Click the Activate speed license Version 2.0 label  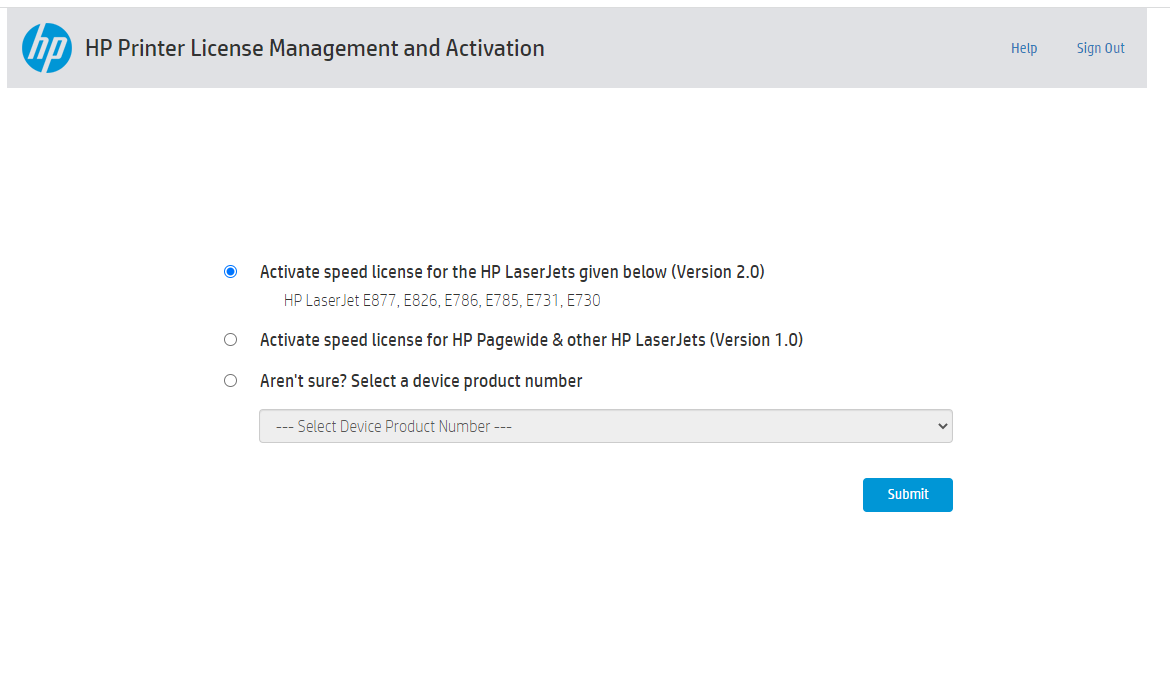512,272
